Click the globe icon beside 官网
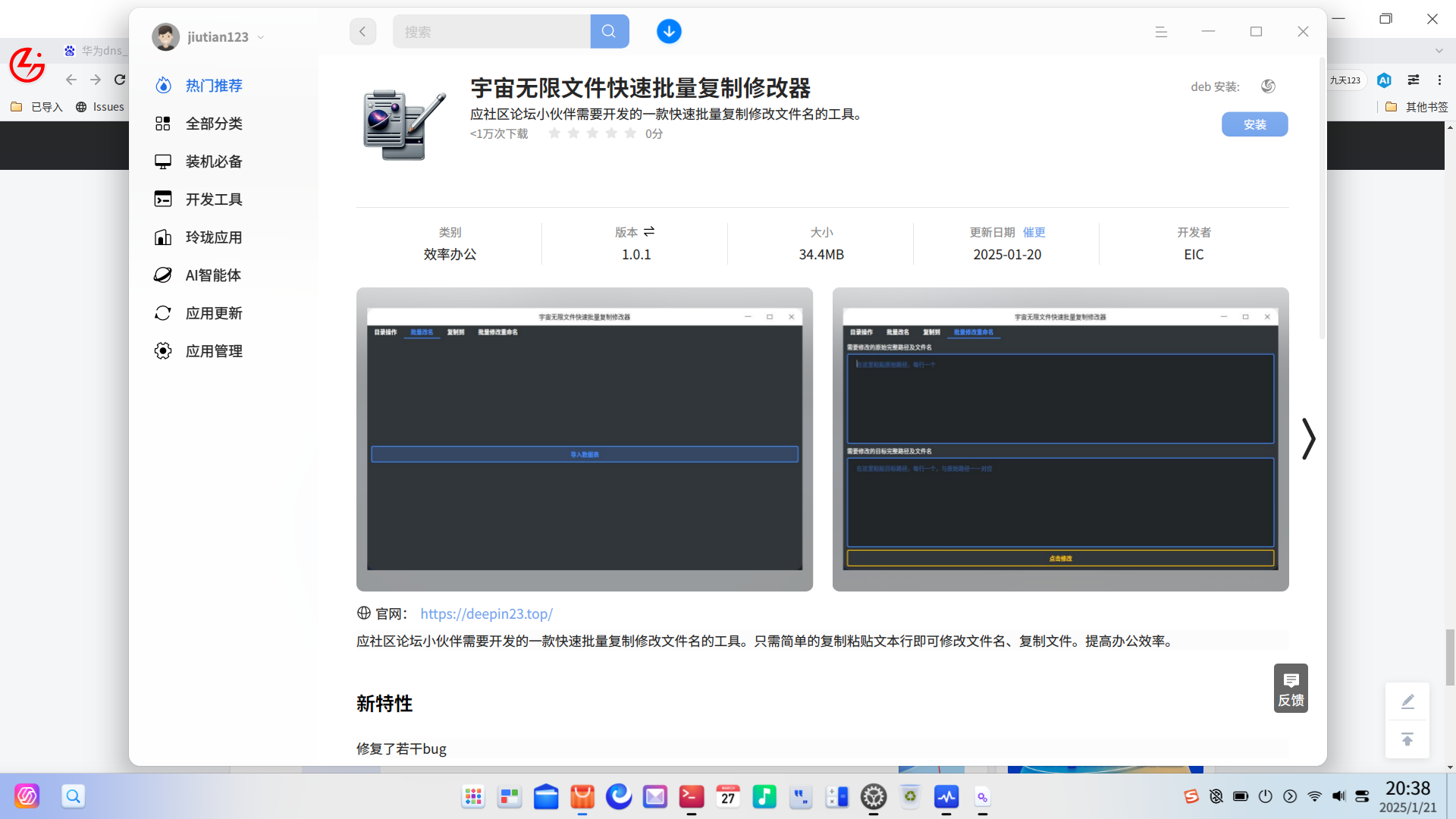The height and width of the screenshot is (819, 1456). pyautogui.click(x=364, y=613)
